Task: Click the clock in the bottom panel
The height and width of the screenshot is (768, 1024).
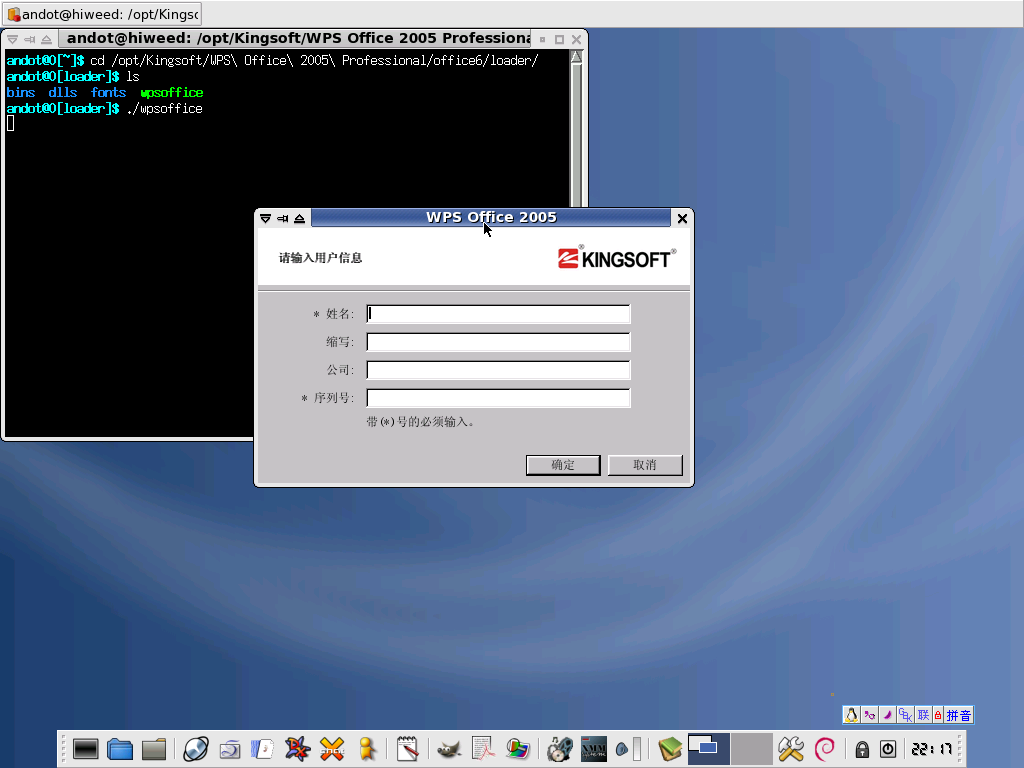Action: (932, 749)
